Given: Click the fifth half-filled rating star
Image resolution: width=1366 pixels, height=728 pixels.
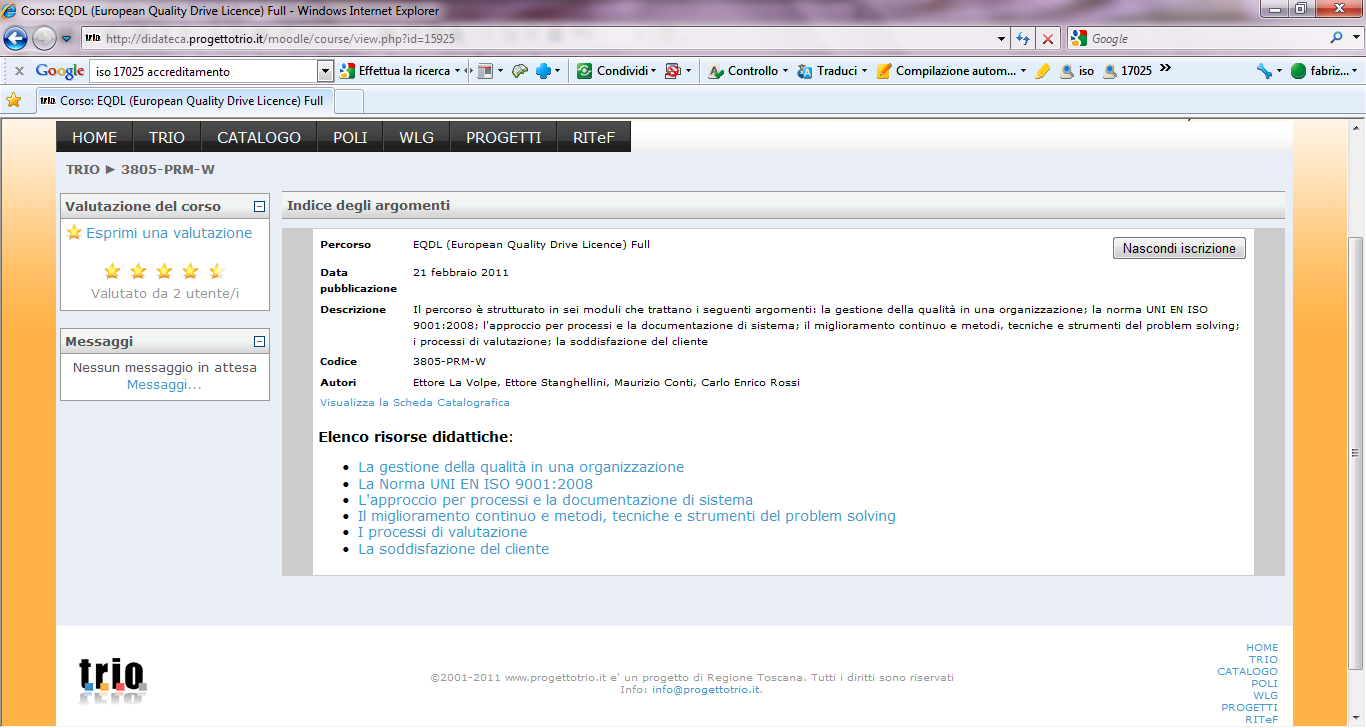Looking at the screenshot, I should point(216,271).
